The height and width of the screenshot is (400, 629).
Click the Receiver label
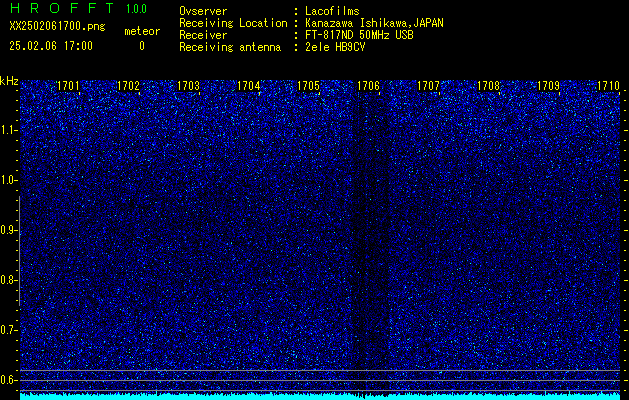203,35
